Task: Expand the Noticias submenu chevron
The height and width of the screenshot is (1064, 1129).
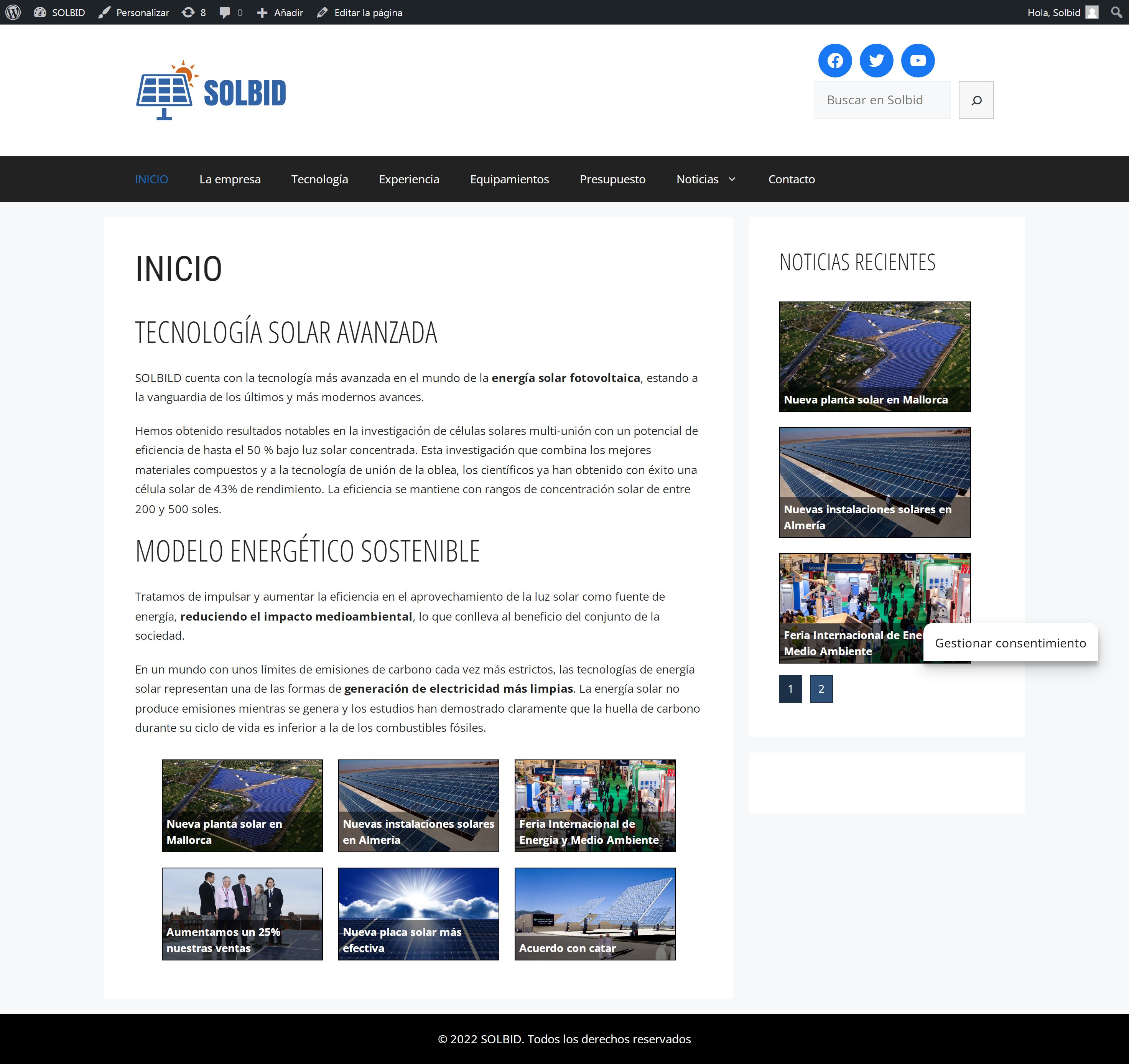Action: [x=731, y=179]
